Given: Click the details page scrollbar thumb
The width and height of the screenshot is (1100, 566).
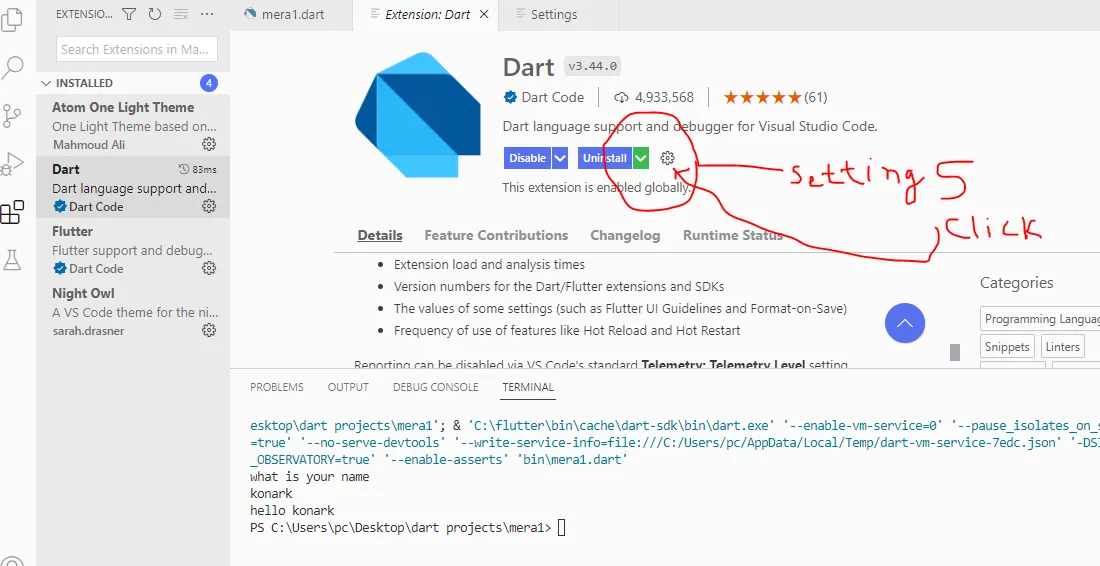Looking at the screenshot, I should pos(955,352).
